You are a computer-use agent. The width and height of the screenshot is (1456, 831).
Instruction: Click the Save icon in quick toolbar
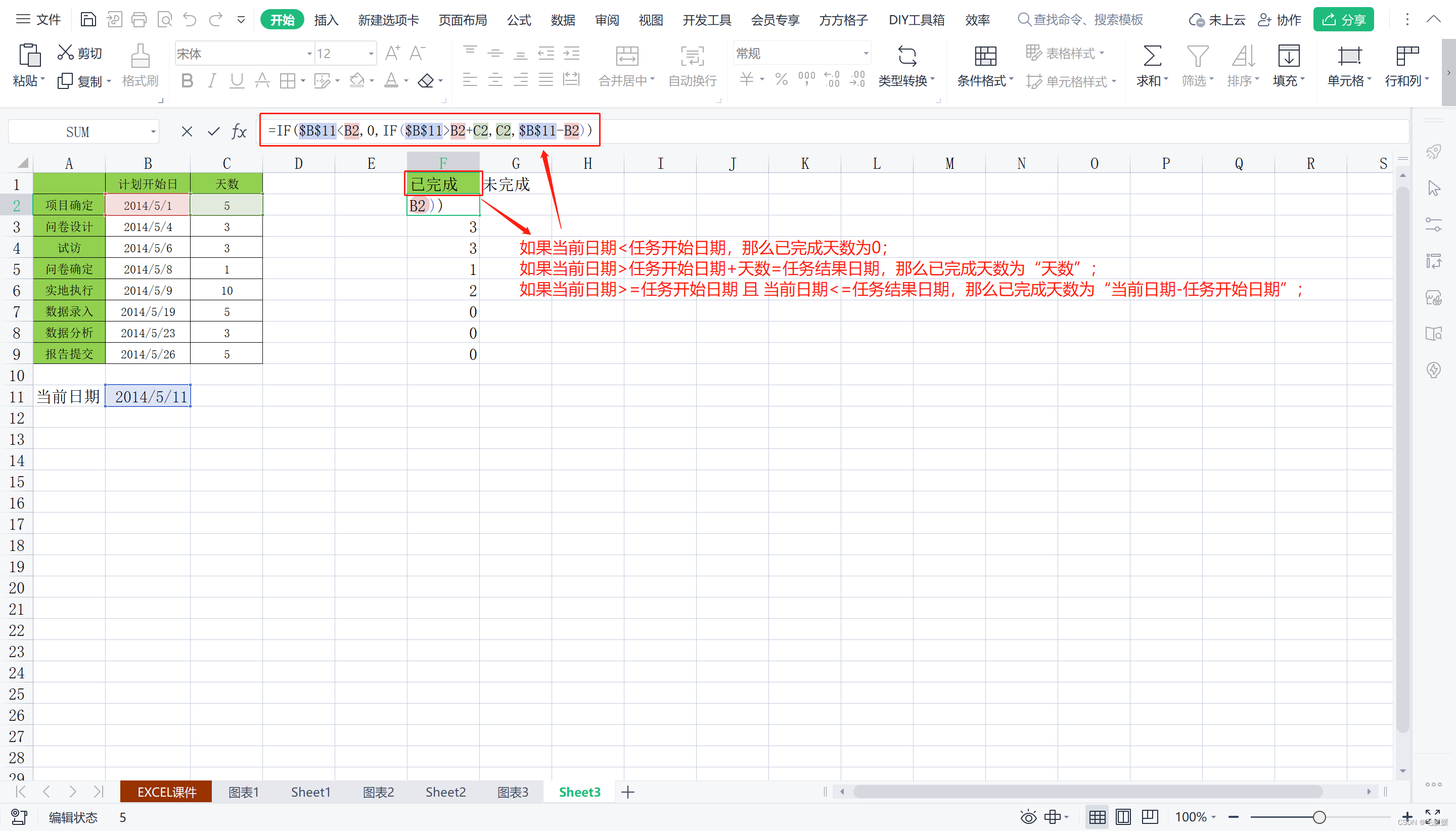click(x=88, y=20)
